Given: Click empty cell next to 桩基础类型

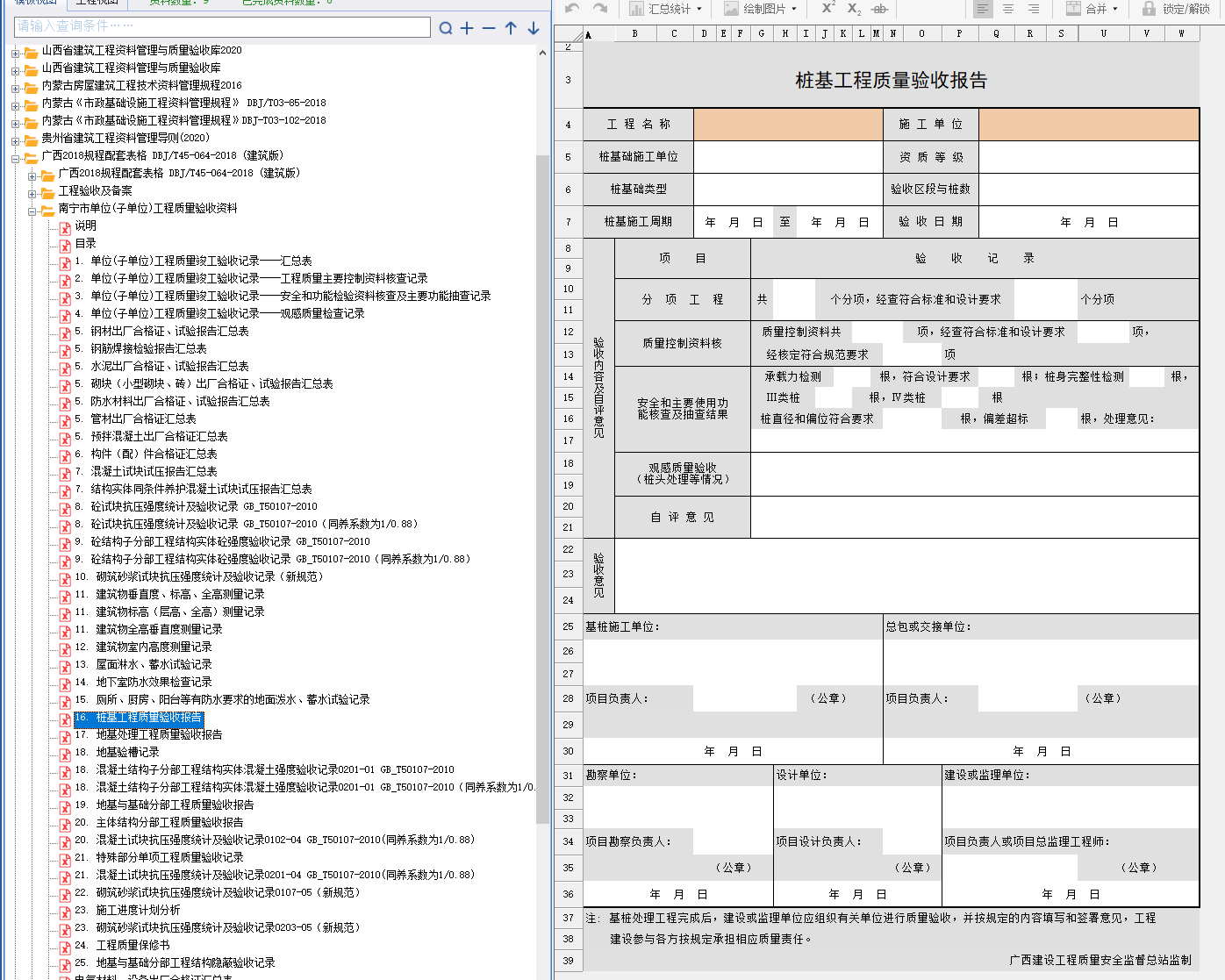Looking at the screenshot, I should pos(788,189).
